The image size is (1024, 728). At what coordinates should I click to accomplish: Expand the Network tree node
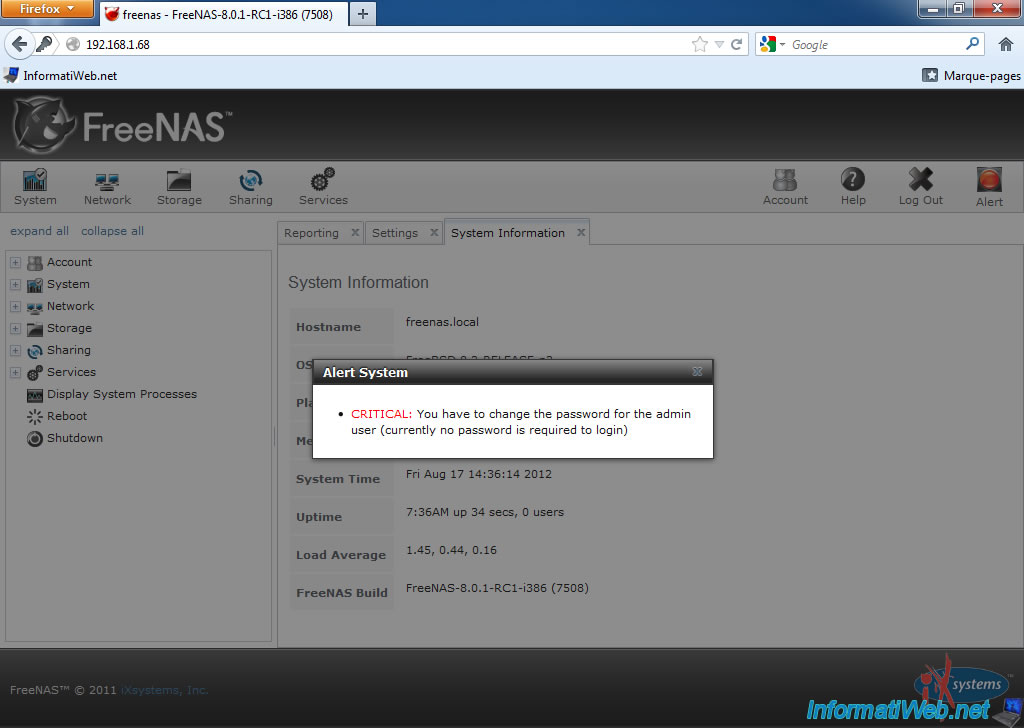tap(16, 307)
